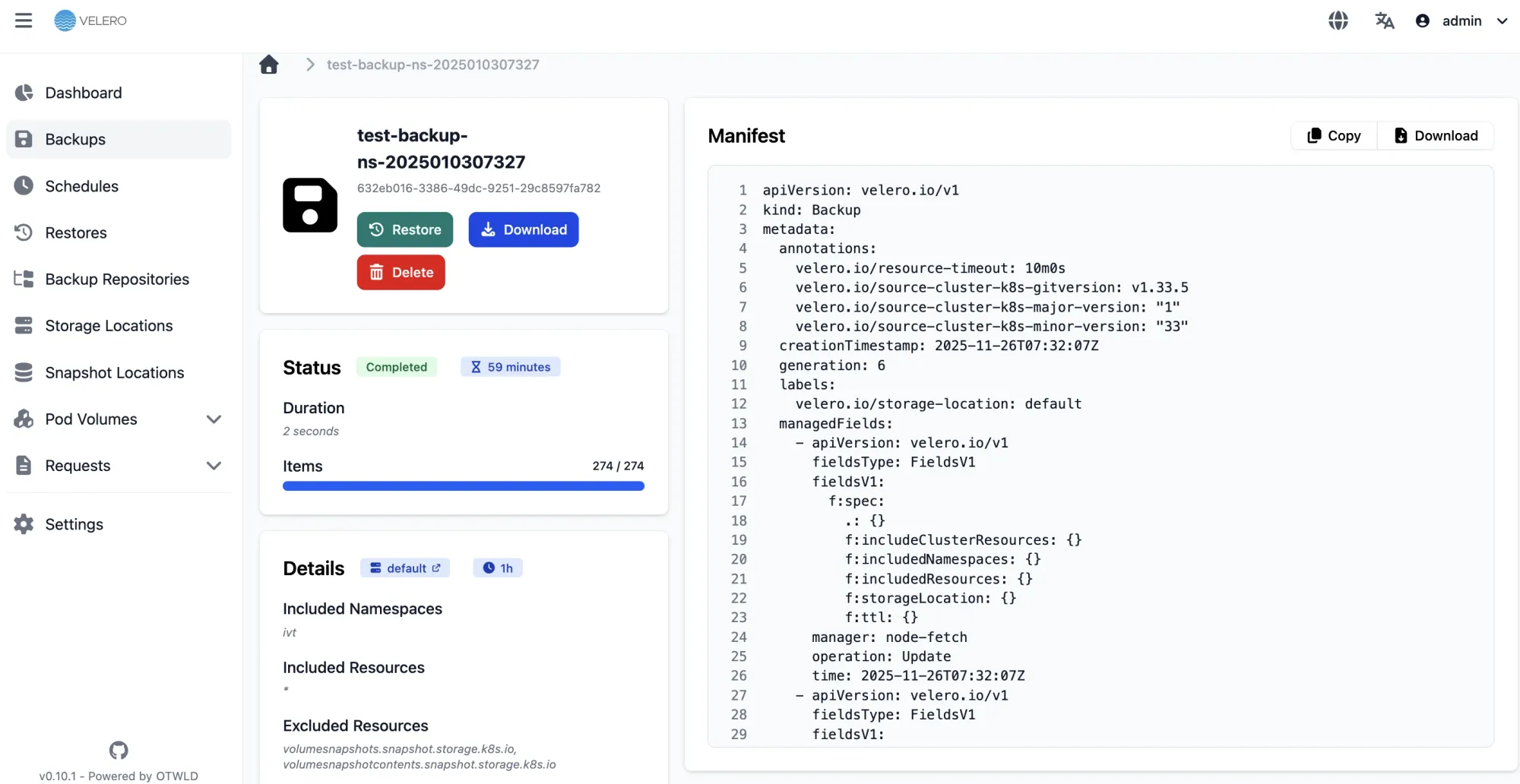
Task: Click the Backup Repositories sidebar icon
Action: (x=24, y=279)
